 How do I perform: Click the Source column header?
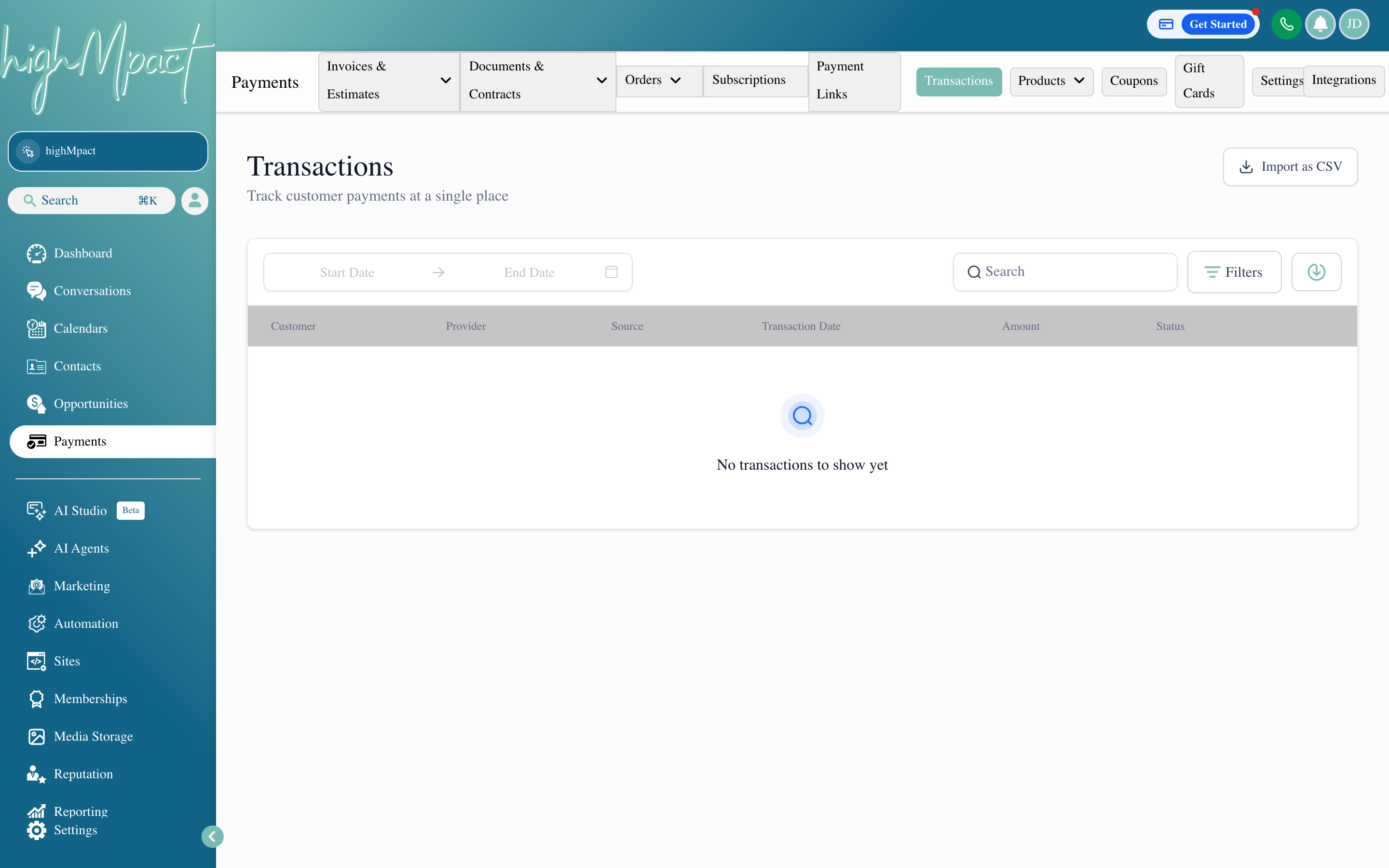(x=627, y=326)
